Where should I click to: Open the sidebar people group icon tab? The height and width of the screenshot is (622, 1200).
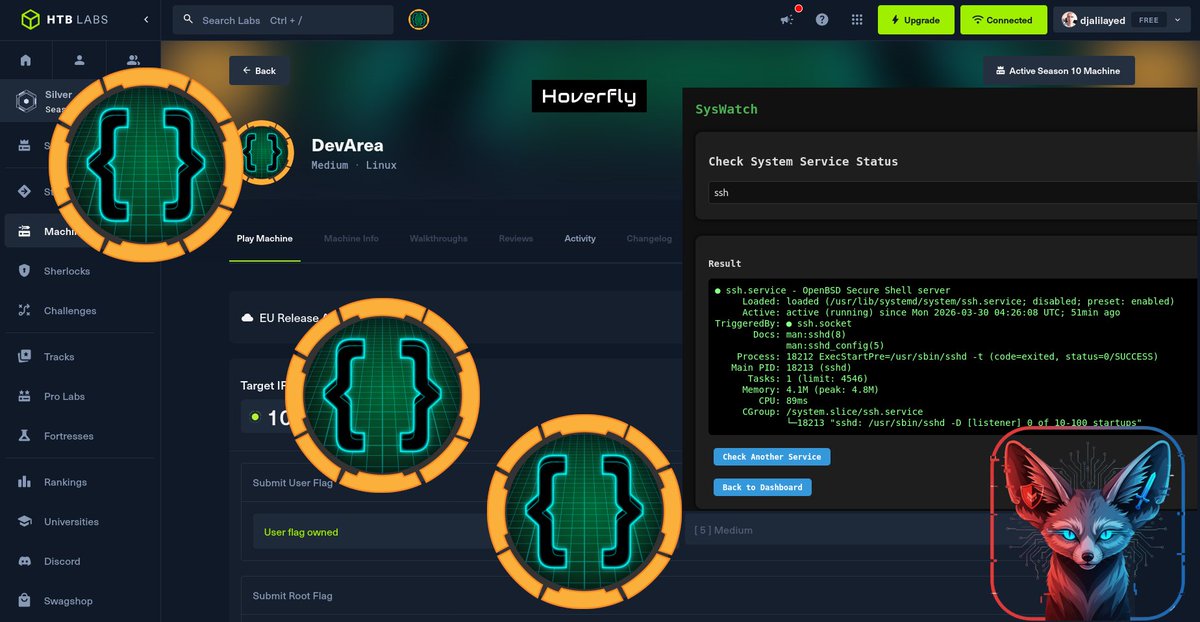click(x=132, y=60)
